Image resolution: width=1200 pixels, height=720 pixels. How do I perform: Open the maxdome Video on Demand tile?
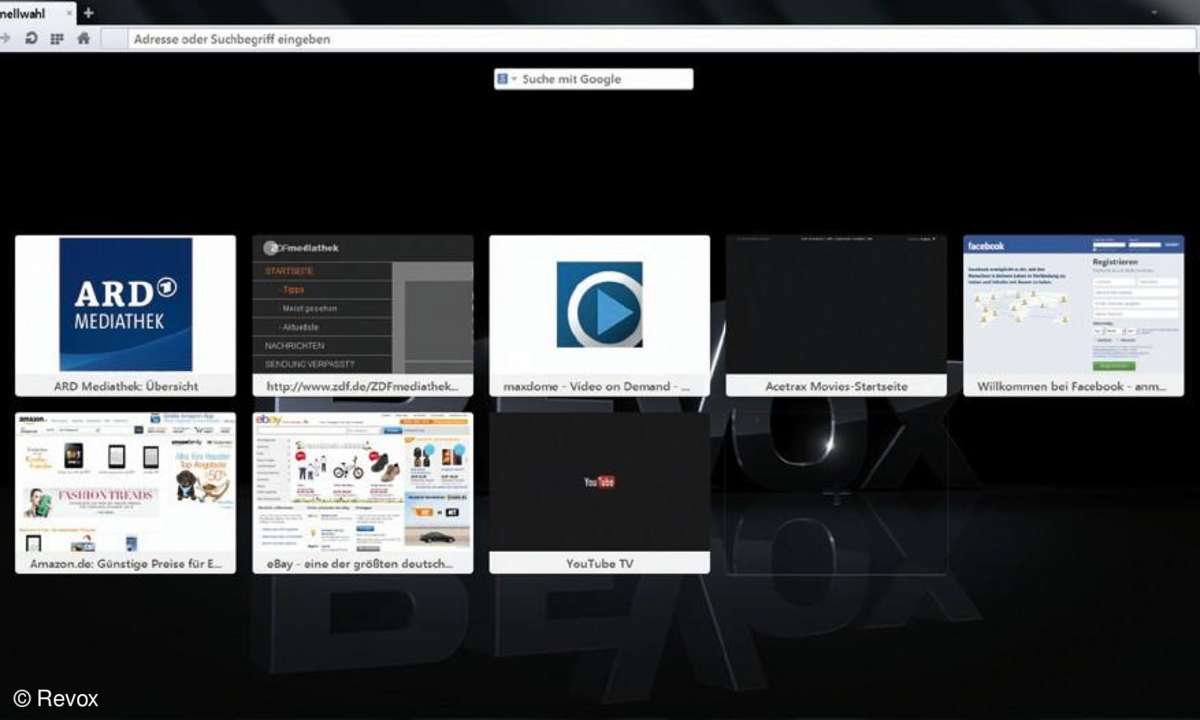click(600, 316)
